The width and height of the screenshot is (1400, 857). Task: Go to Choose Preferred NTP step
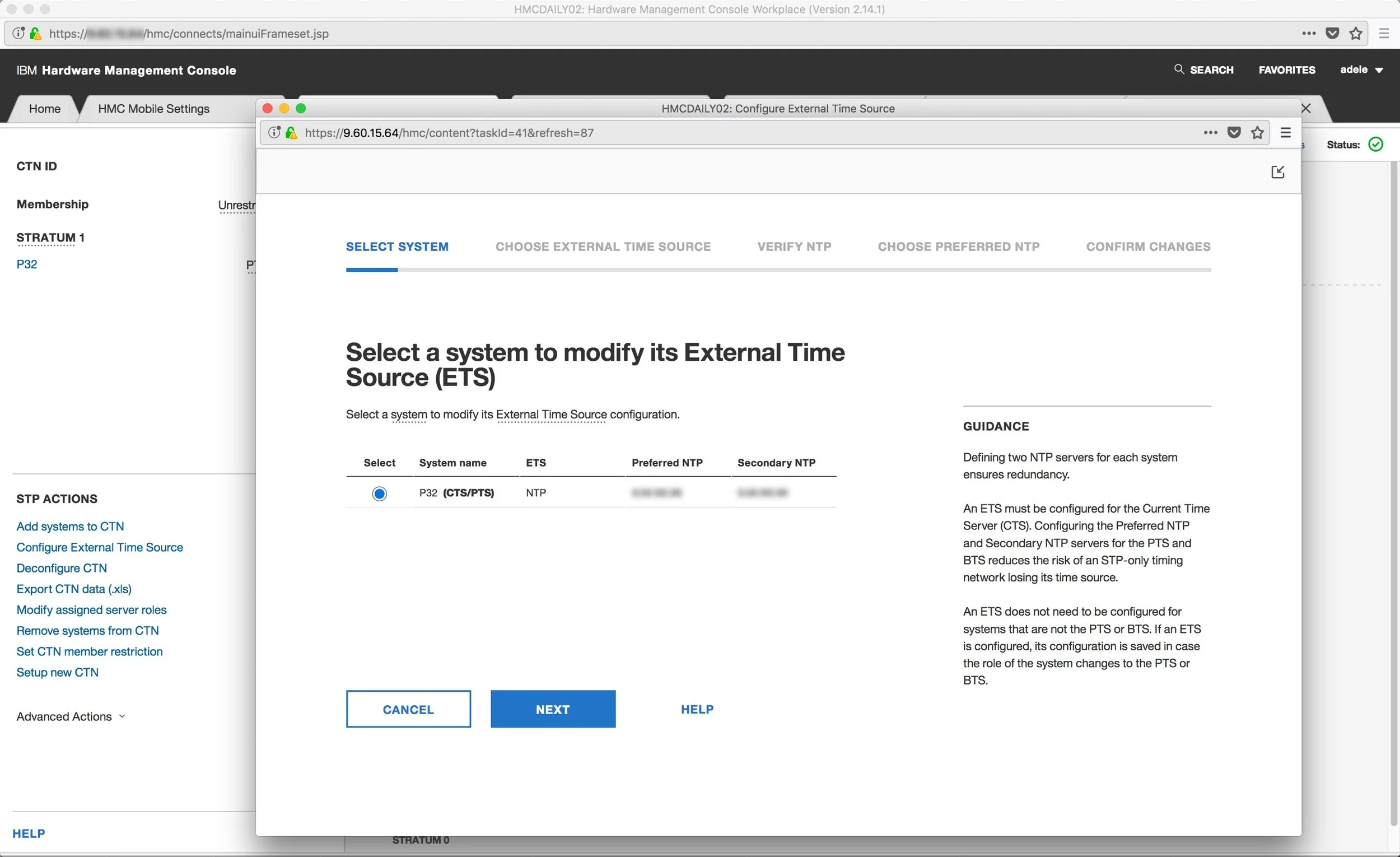(959, 246)
